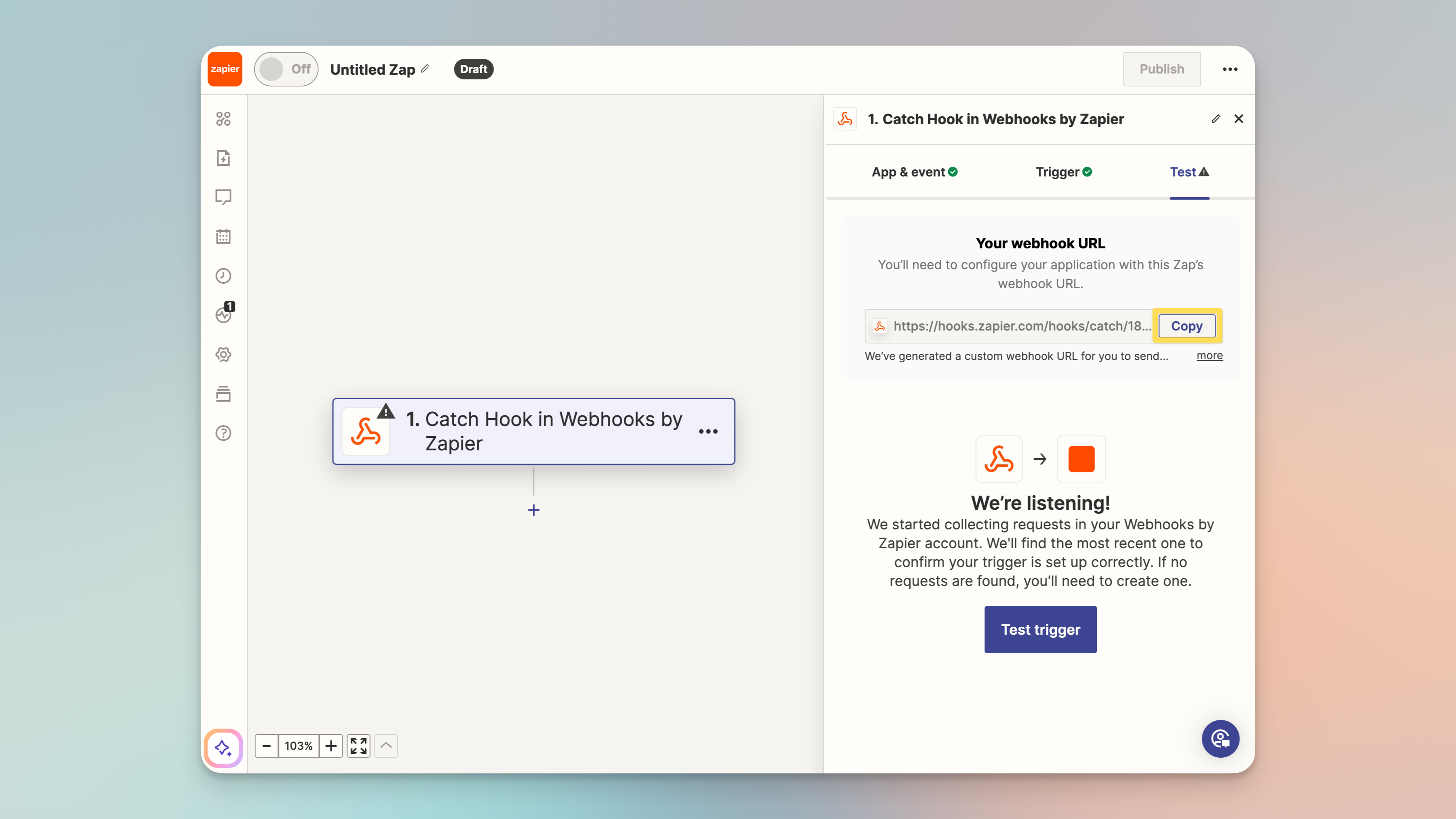1456x819 pixels.
Task: Switch to the App & event tab
Action: [914, 172]
